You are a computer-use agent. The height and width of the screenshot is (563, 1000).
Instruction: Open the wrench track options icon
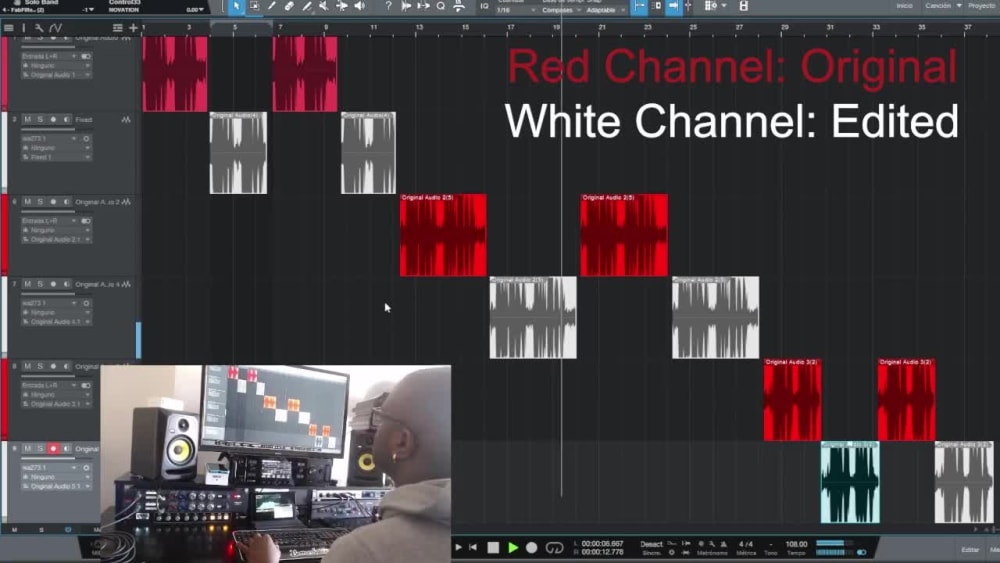pos(39,28)
